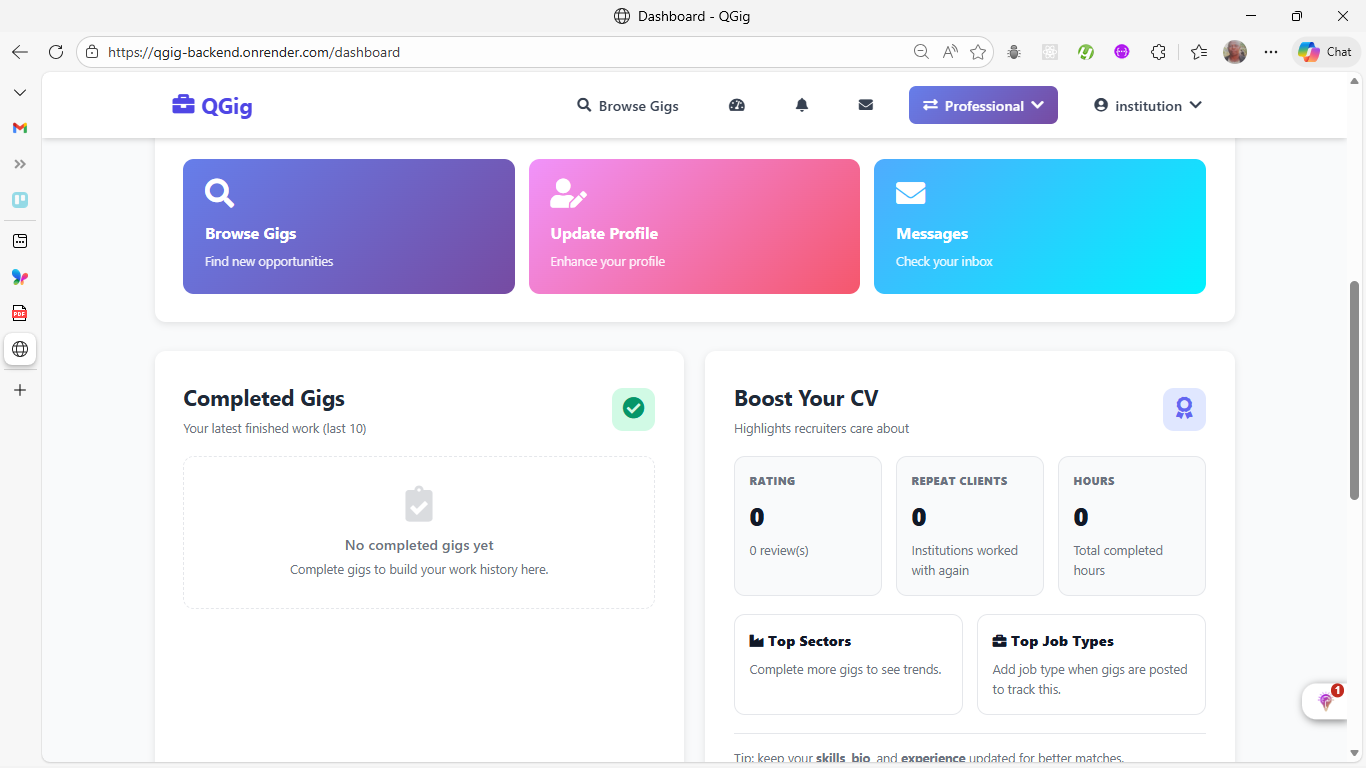Open the dashboard gauge icon in navbar
The width and height of the screenshot is (1366, 768).
point(737,105)
